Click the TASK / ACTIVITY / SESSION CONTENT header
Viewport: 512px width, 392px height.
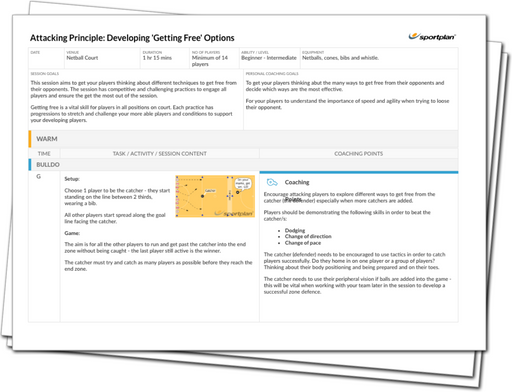click(x=160, y=154)
